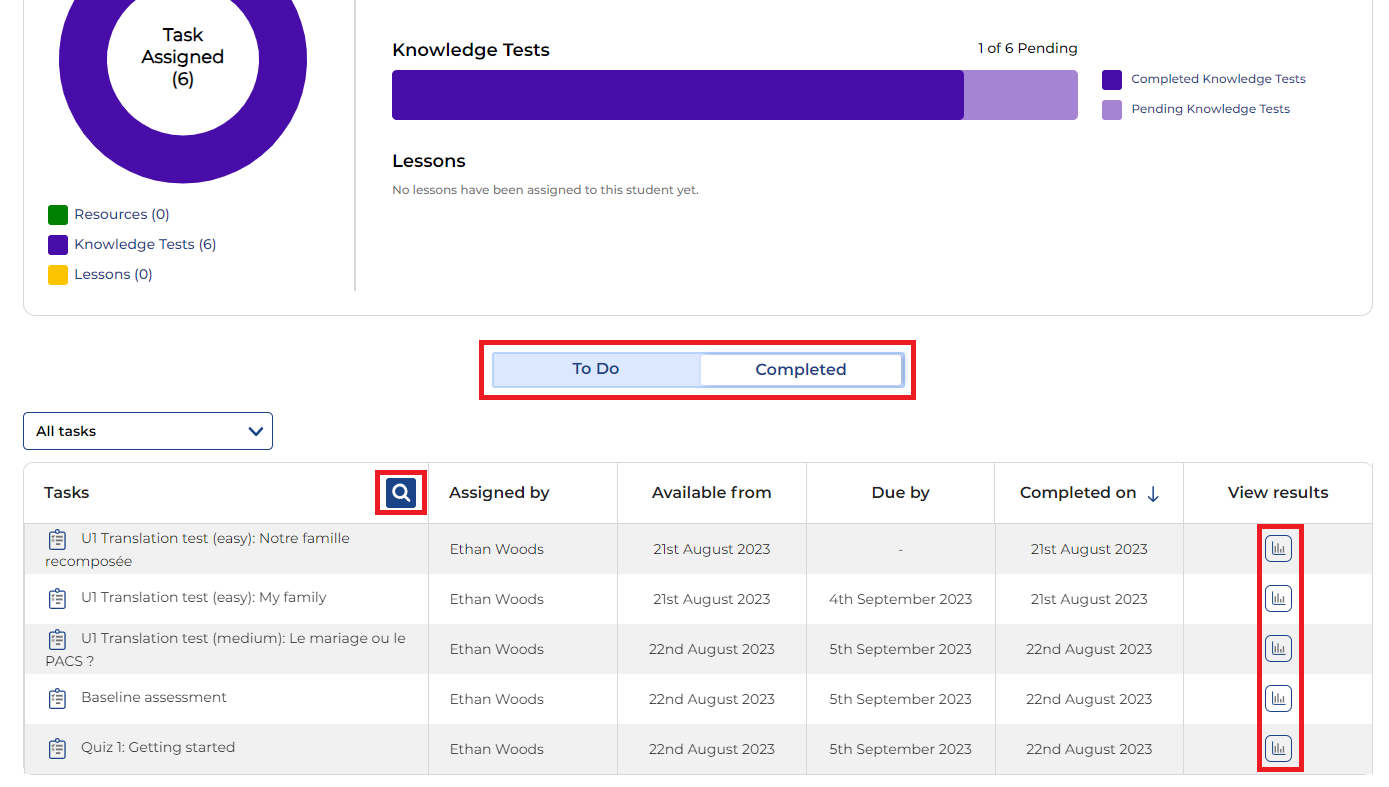This screenshot has height=787, width=1389.
Task: View results chart for Baseline assessment
Action: (x=1278, y=699)
